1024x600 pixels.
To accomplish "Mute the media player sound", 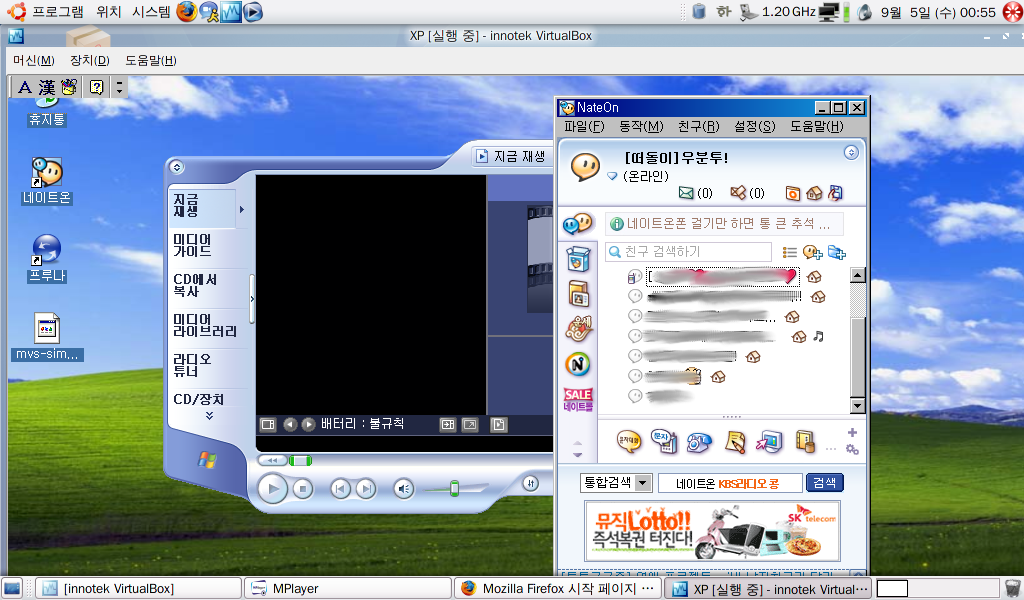I will (x=404, y=488).
